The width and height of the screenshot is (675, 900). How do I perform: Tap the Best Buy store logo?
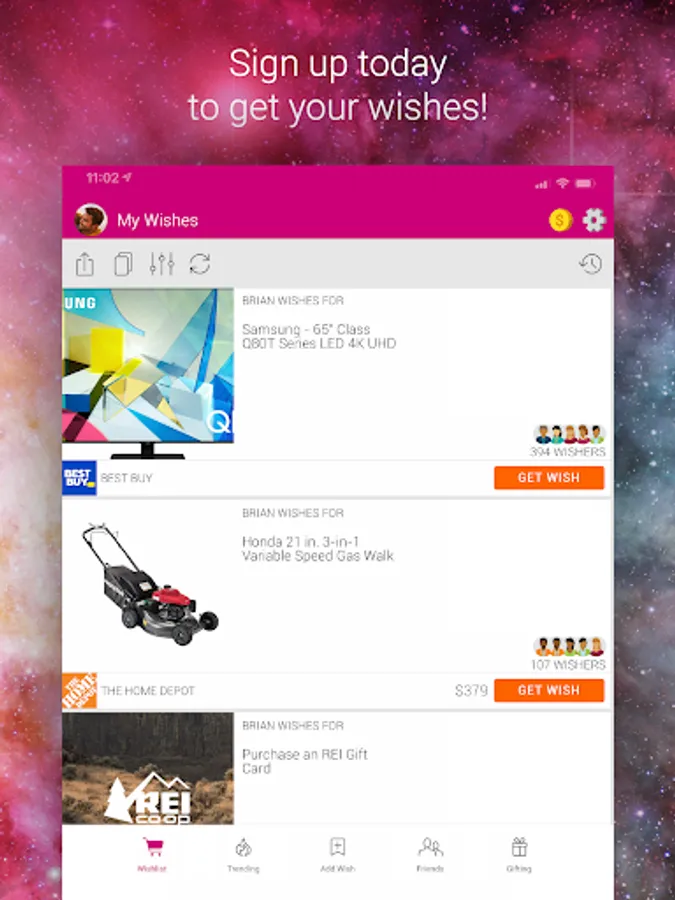point(79,478)
